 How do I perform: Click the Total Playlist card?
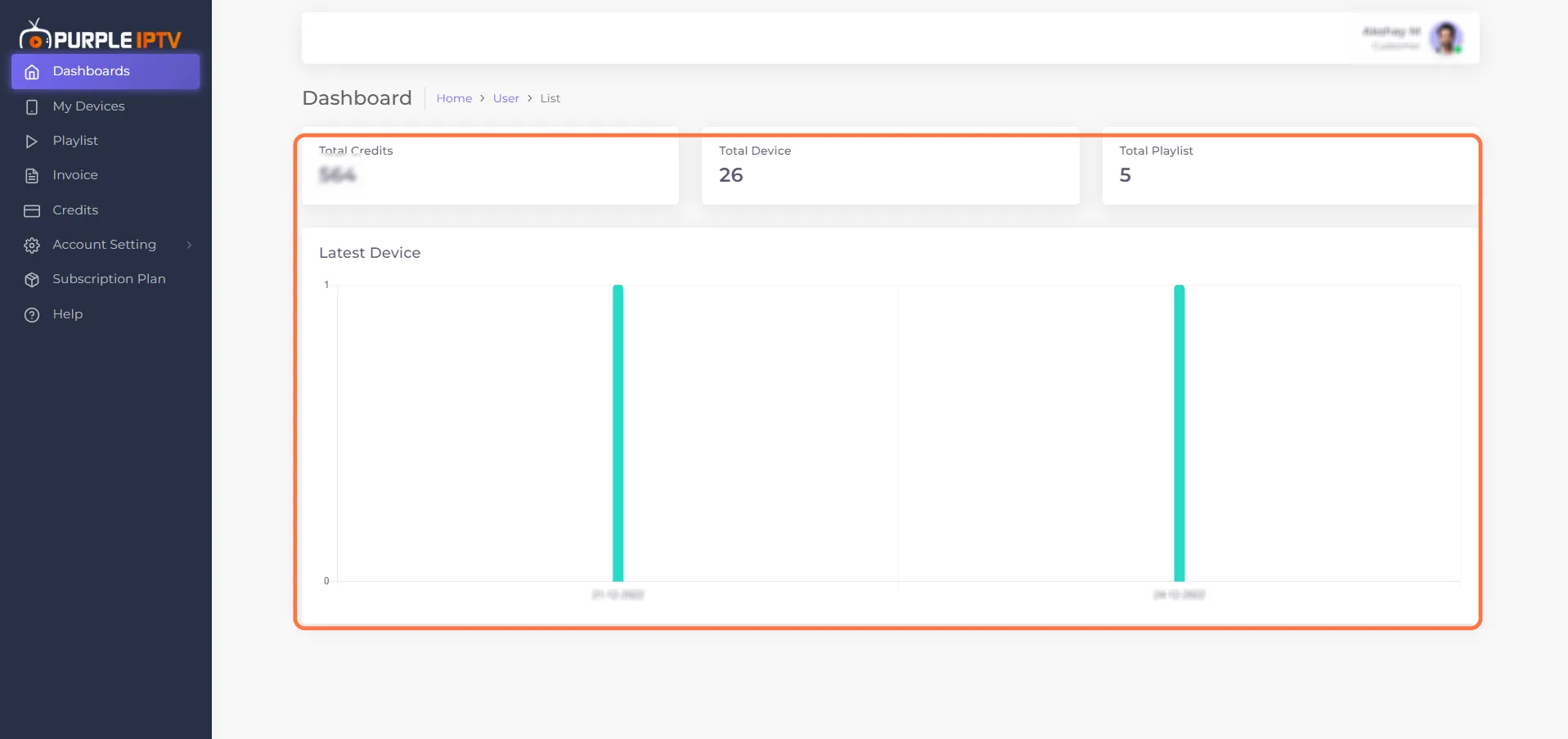click(x=1291, y=166)
